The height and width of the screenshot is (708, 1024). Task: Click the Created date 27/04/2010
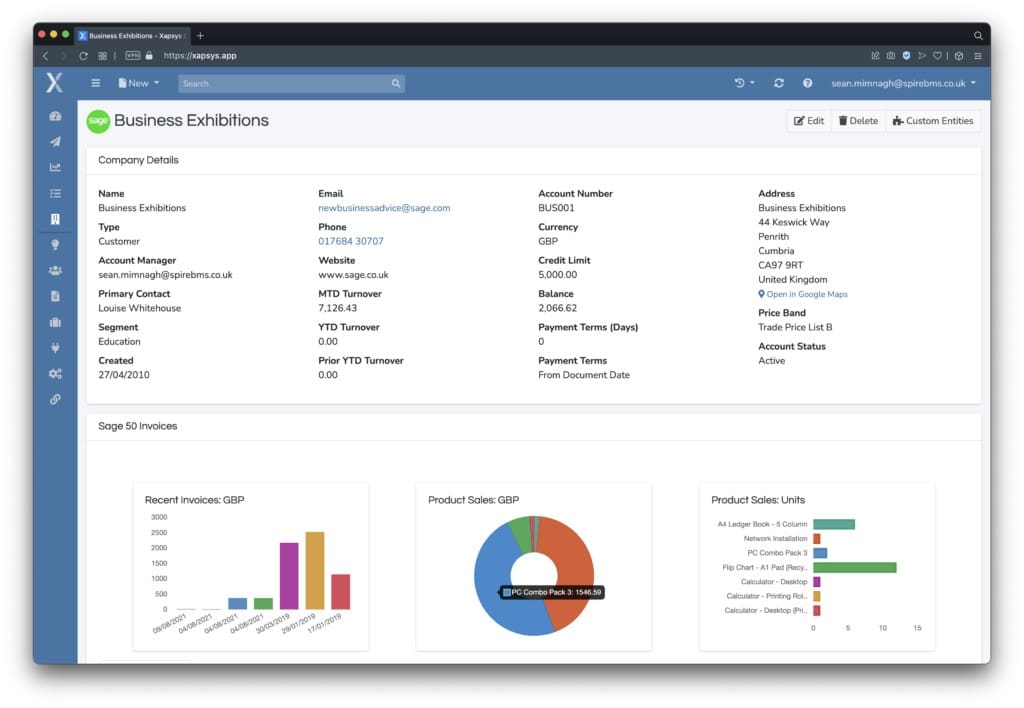coord(123,375)
